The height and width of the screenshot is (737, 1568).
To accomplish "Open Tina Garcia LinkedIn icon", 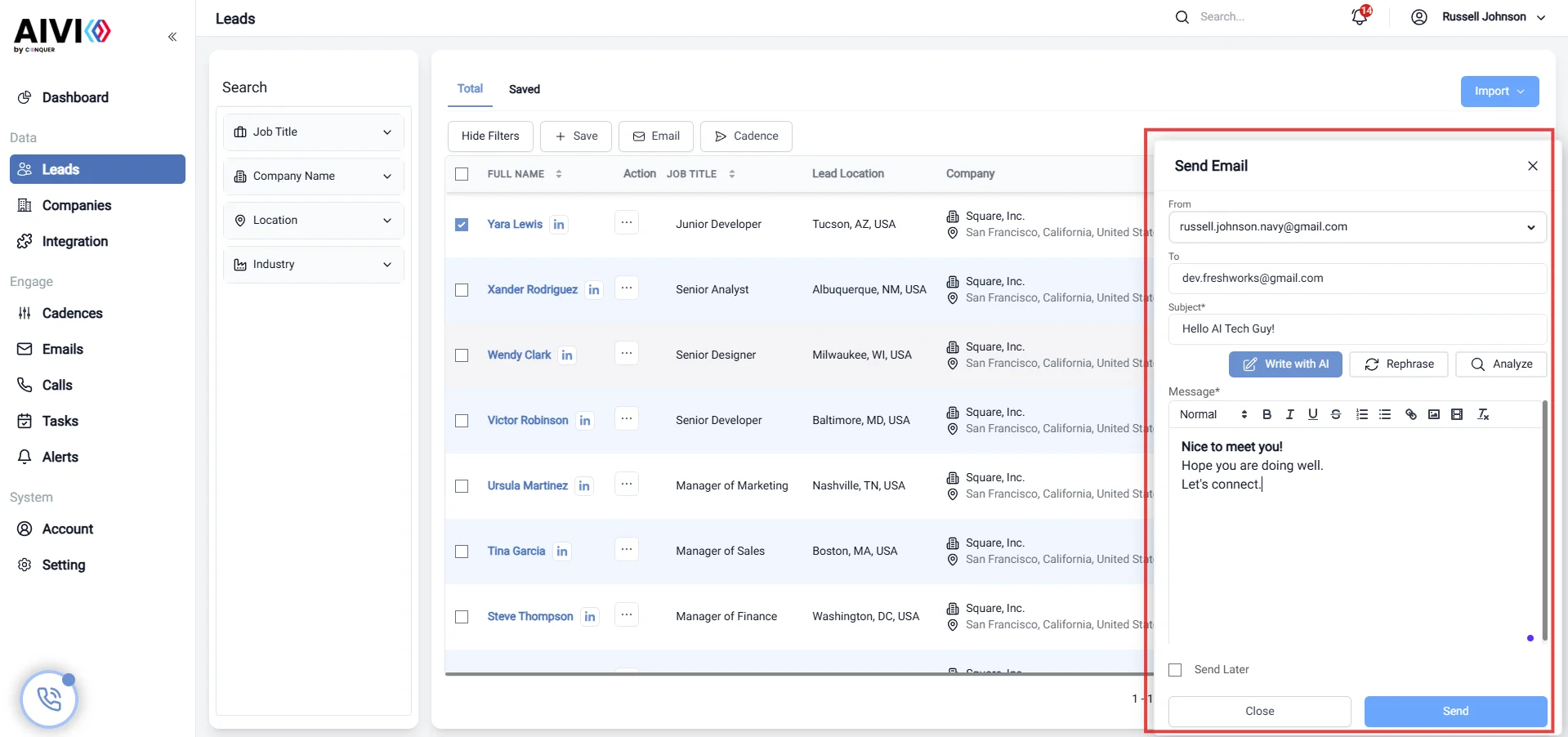I will (562, 552).
